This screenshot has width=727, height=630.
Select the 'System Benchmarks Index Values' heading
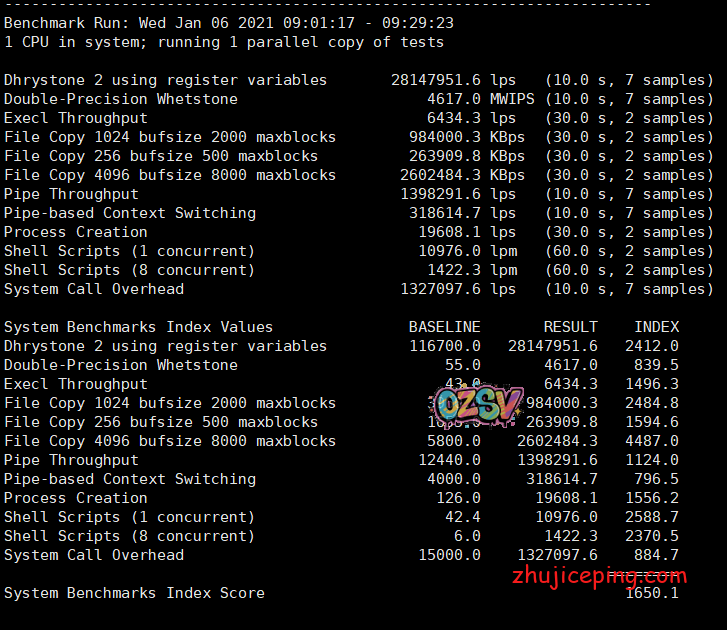[x=138, y=327]
